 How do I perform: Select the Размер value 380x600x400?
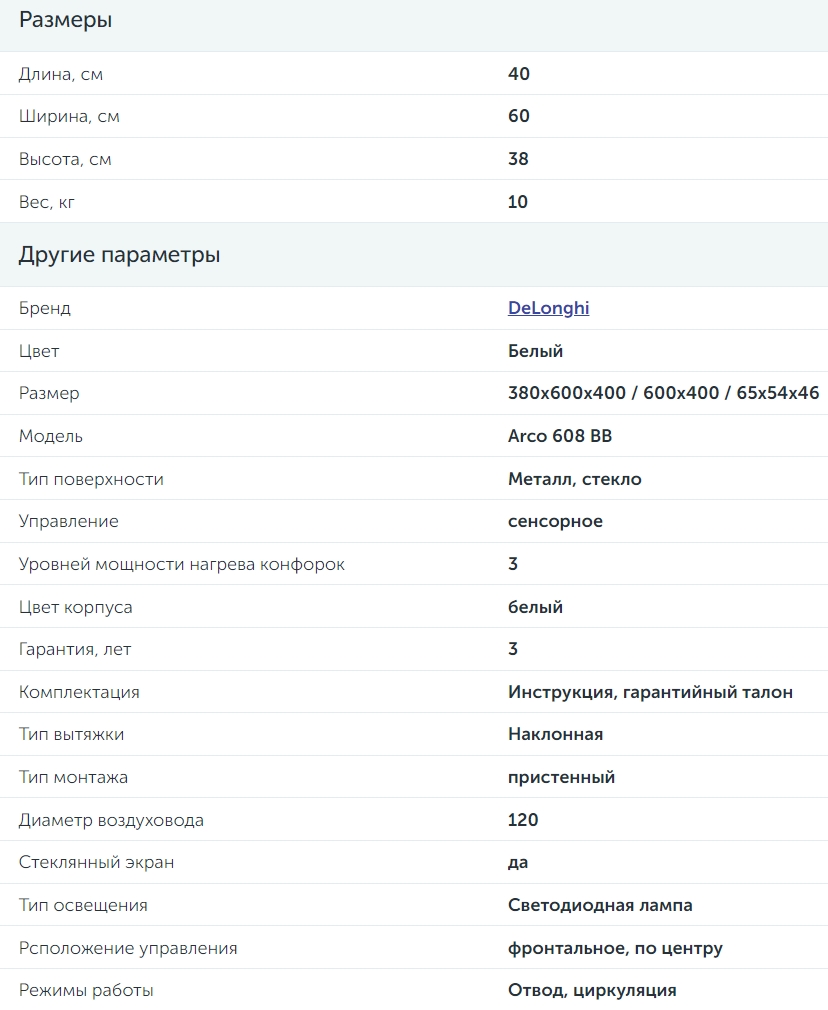pyautogui.click(x=567, y=393)
